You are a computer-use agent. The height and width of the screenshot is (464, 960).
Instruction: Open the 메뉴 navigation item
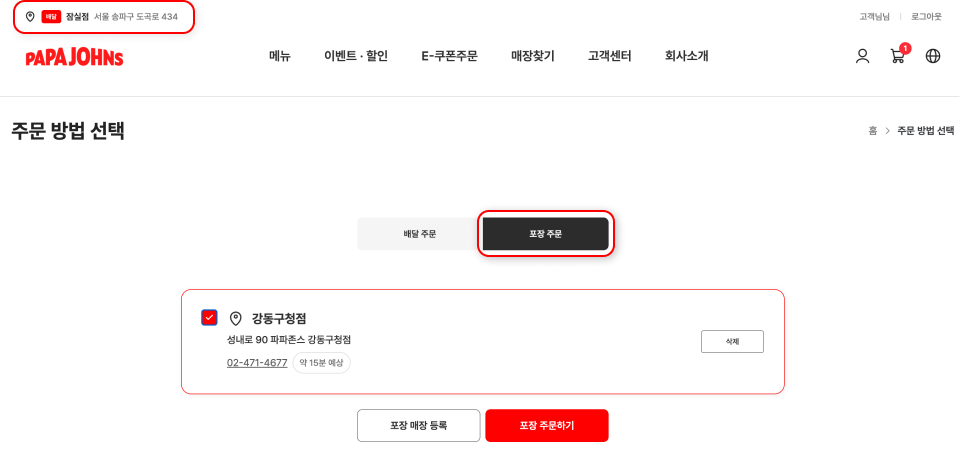coord(280,56)
